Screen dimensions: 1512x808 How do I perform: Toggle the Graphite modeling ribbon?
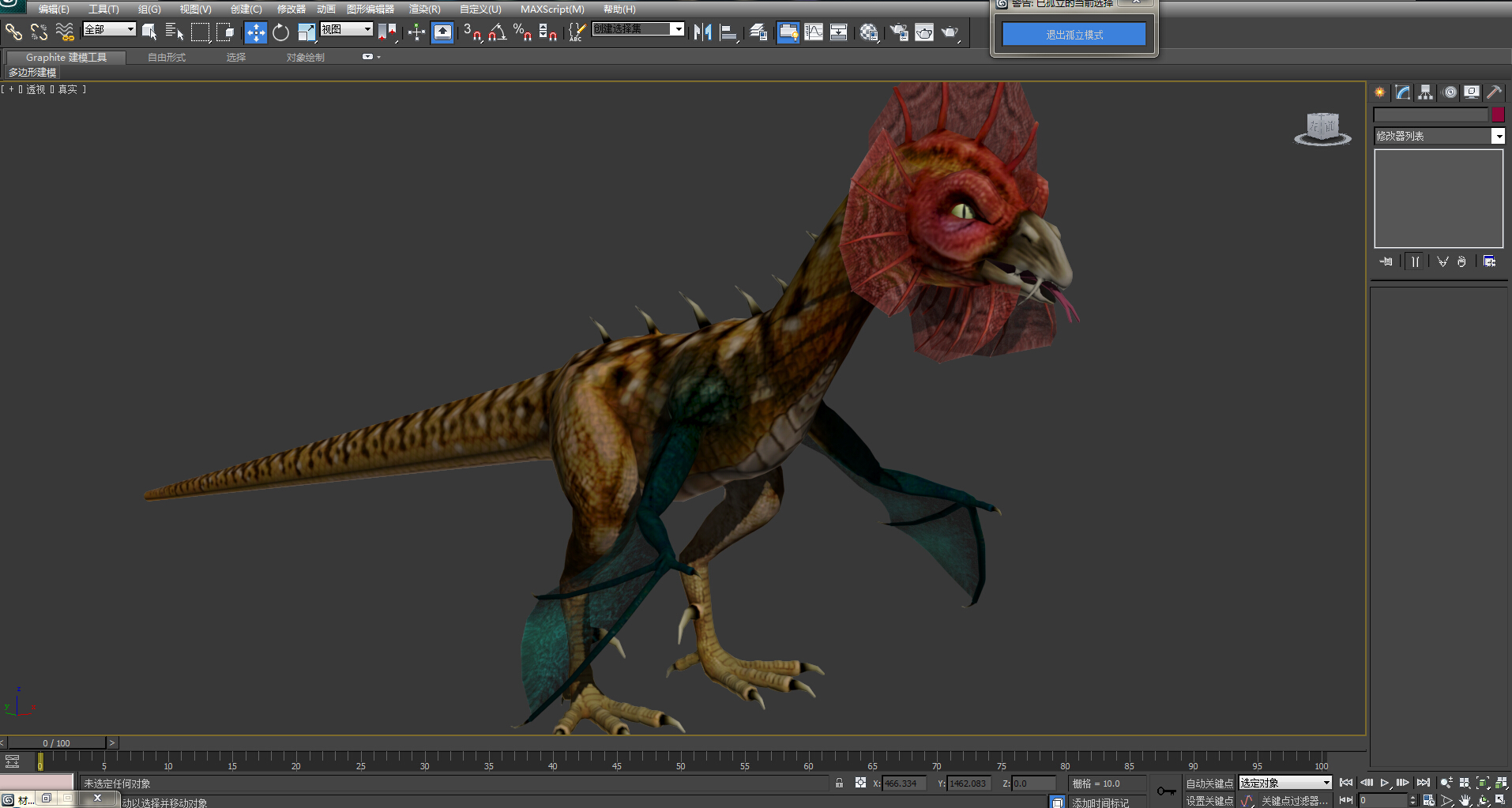[x=788, y=32]
